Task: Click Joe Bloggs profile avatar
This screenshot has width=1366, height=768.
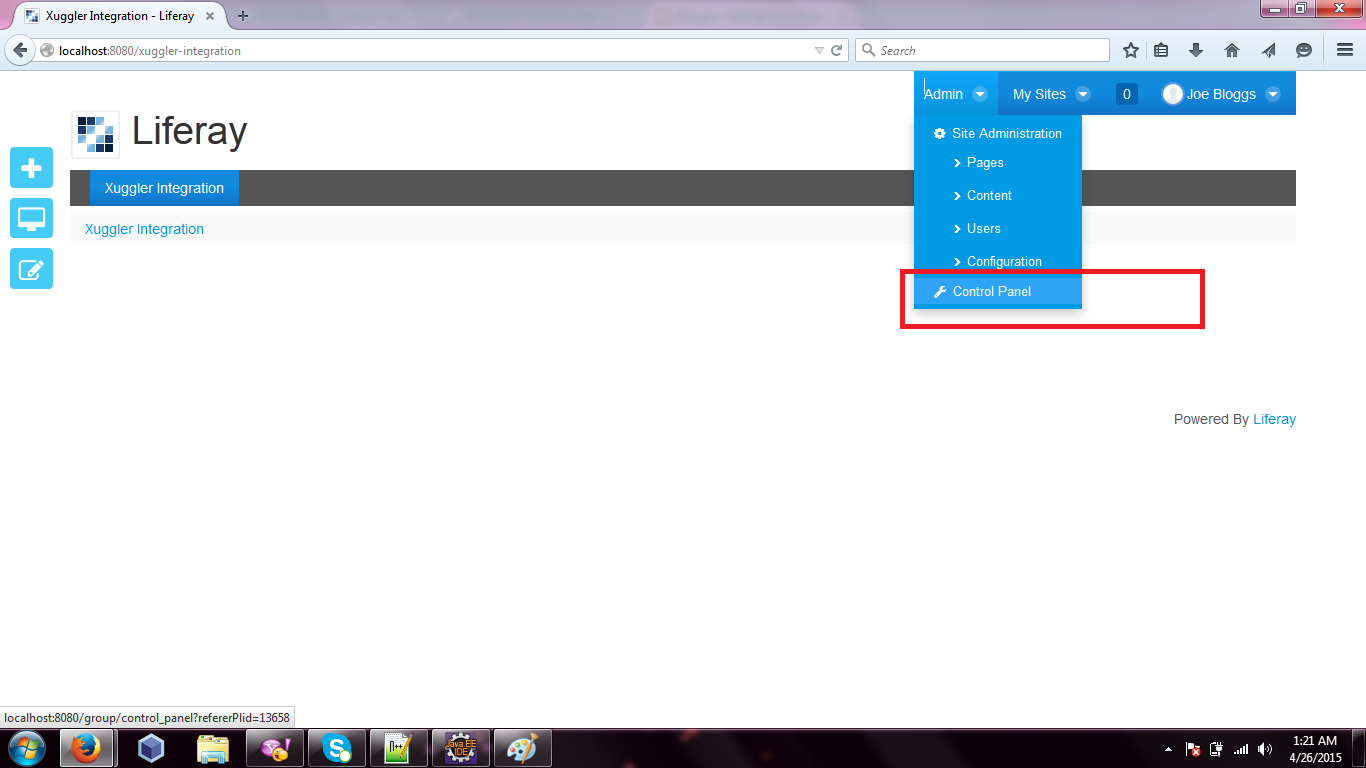Action: pos(1171,93)
